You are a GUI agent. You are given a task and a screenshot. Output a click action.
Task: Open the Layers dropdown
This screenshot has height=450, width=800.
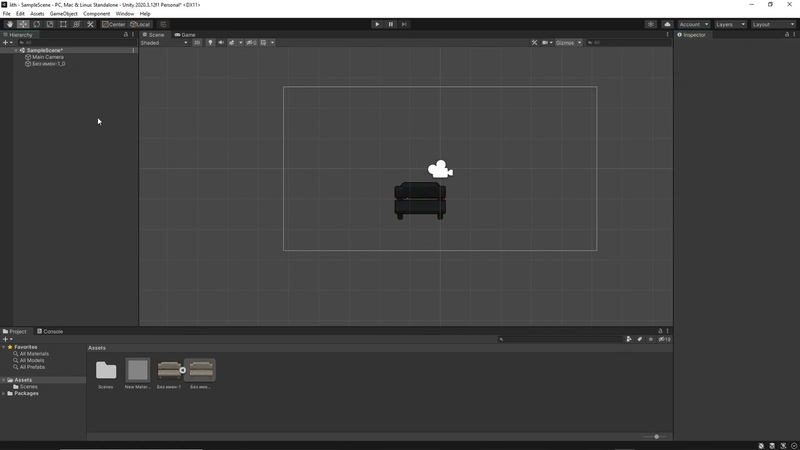coord(726,24)
